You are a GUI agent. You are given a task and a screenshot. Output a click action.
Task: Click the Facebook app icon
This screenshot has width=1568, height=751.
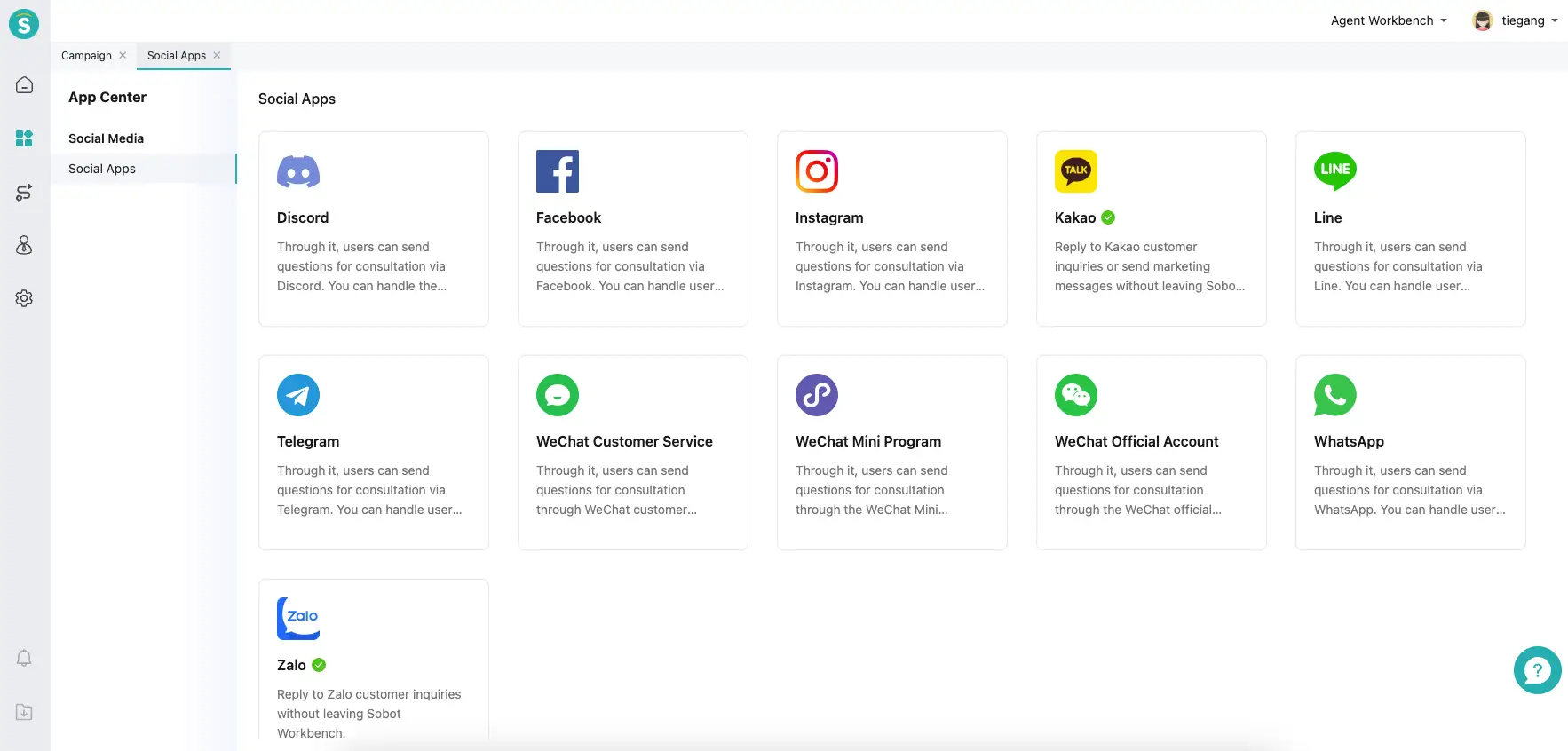[x=558, y=171]
